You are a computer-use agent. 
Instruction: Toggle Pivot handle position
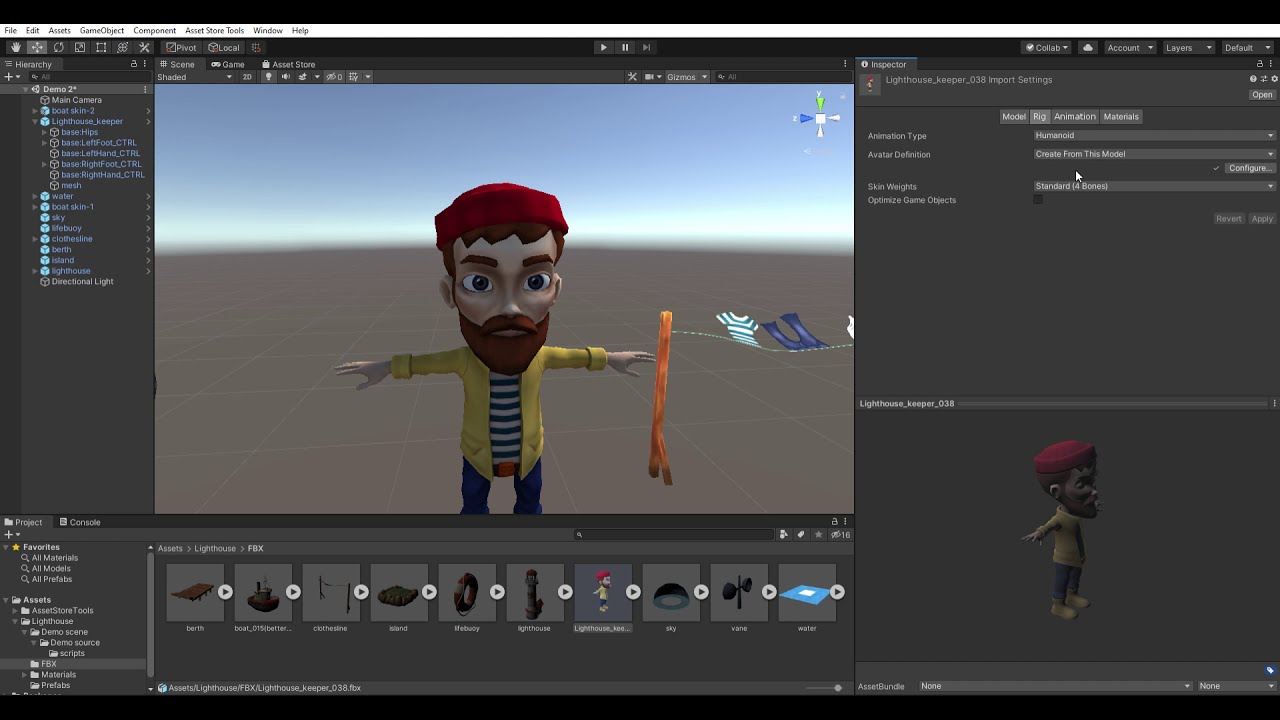(181, 47)
